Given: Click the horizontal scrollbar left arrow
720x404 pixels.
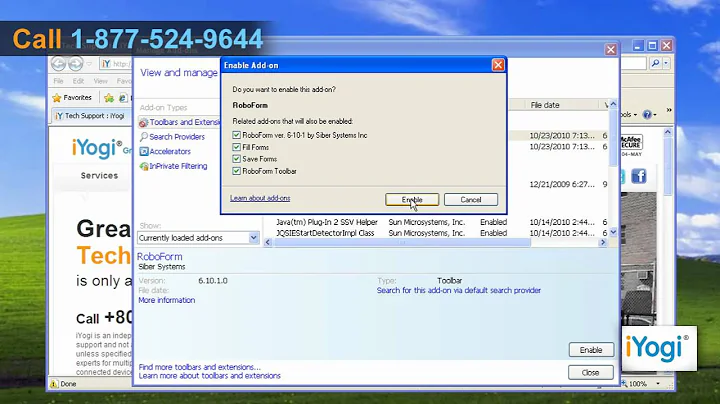Looking at the screenshot, I should (x=268, y=242).
